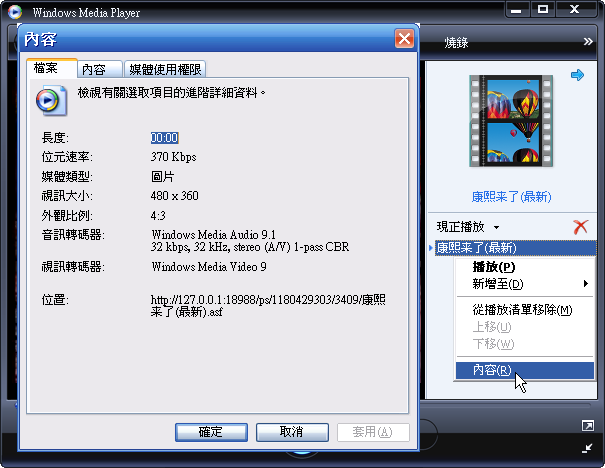Open the 媒體使用權限 tab
This screenshot has width=605, height=468.
pyautogui.click(x=165, y=69)
